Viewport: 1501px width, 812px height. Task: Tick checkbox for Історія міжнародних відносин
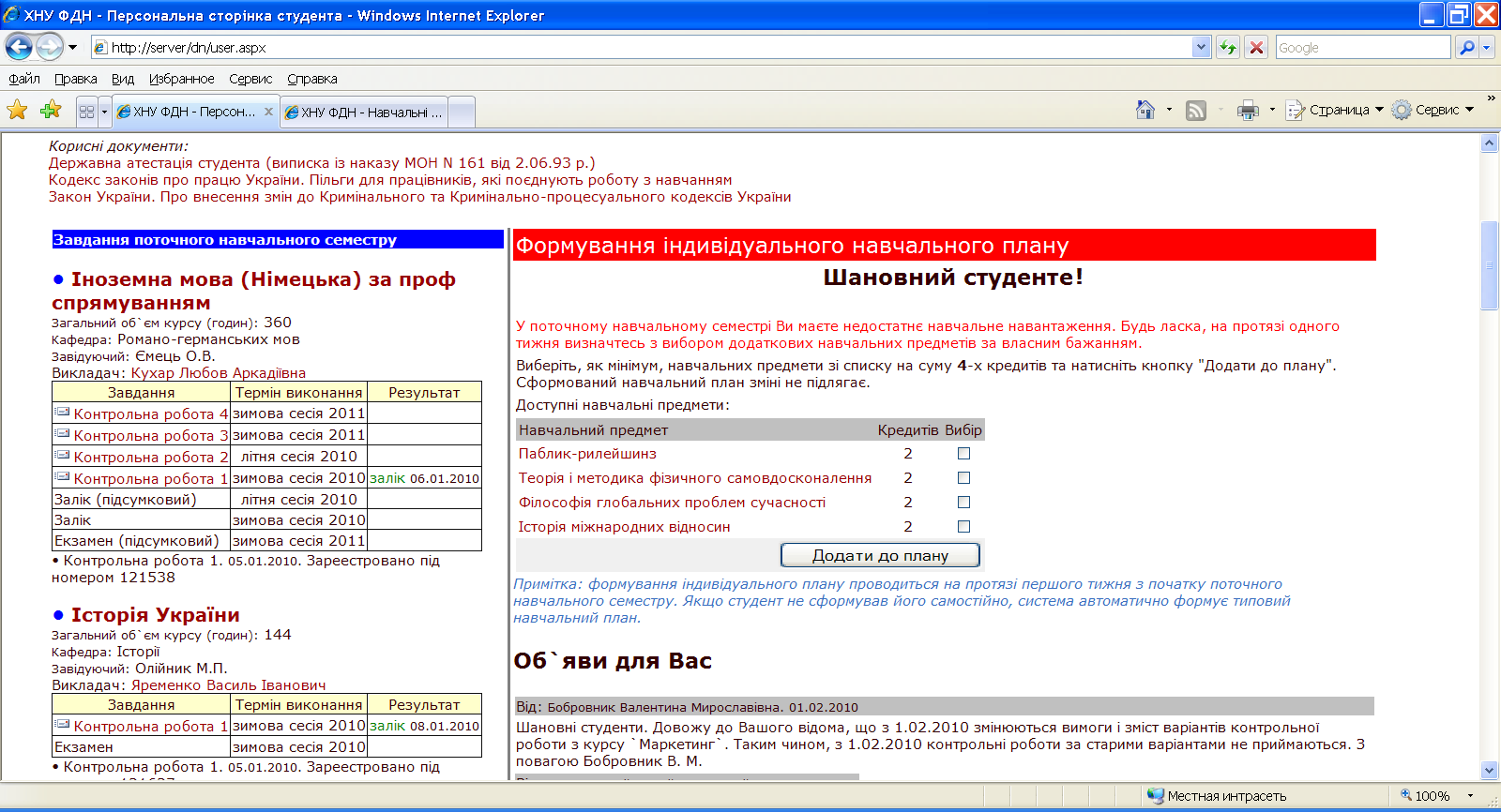[963, 527]
